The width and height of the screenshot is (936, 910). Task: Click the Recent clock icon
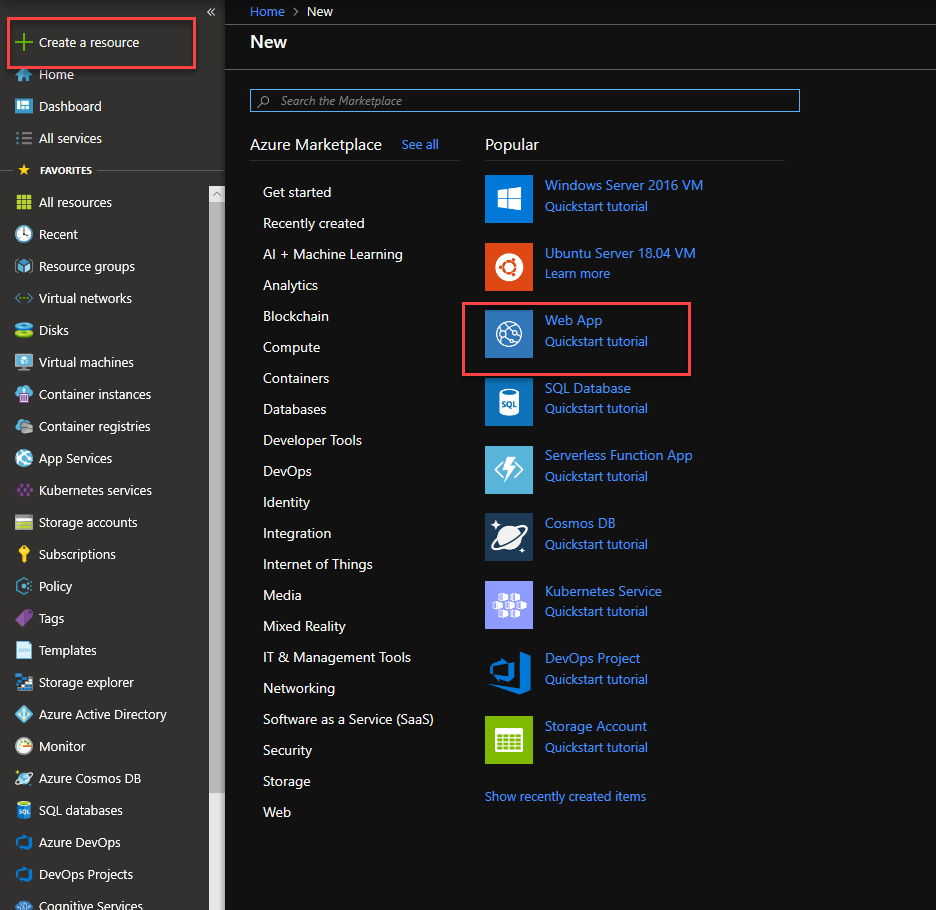coord(24,234)
